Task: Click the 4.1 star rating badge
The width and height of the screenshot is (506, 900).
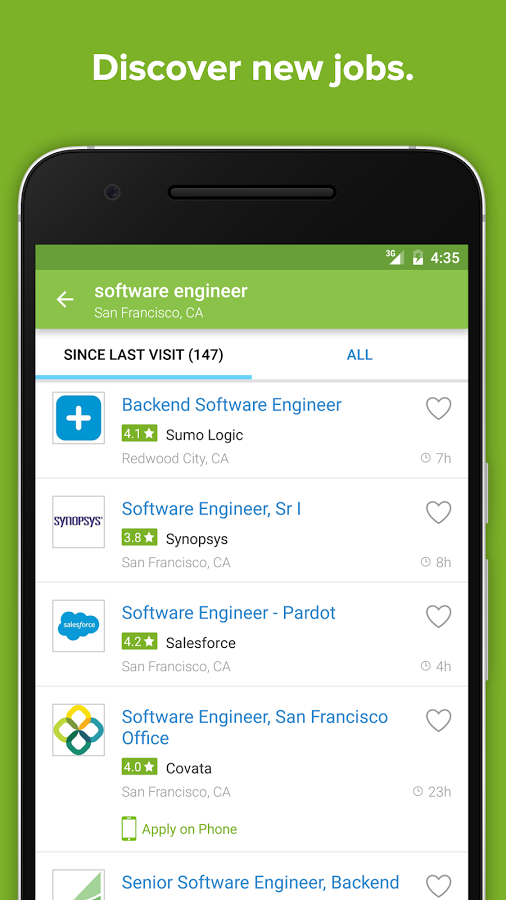Action: click(x=139, y=434)
